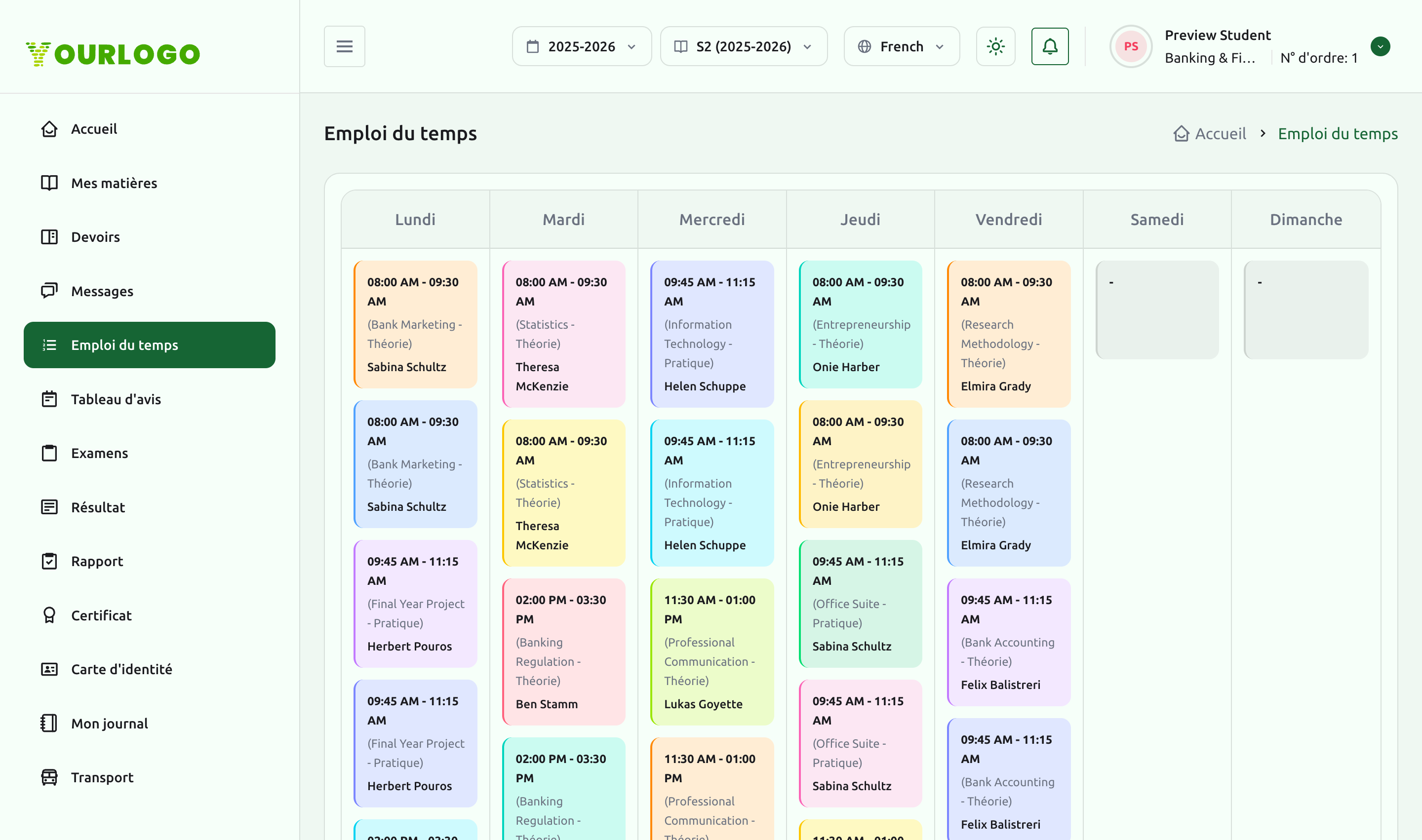Image resolution: width=1422 pixels, height=840 pixels.
Task: Open Devoirs menu item
Action: click(x=150, y=237)
